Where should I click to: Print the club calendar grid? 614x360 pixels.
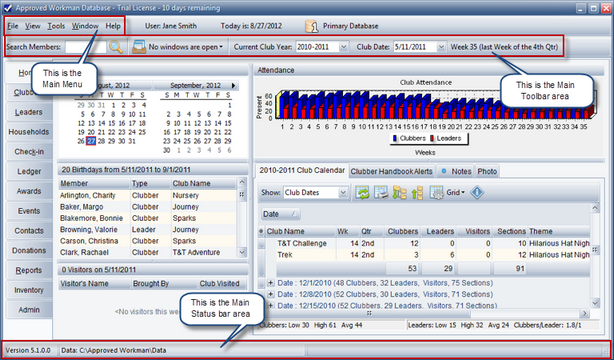click(381, 193)
